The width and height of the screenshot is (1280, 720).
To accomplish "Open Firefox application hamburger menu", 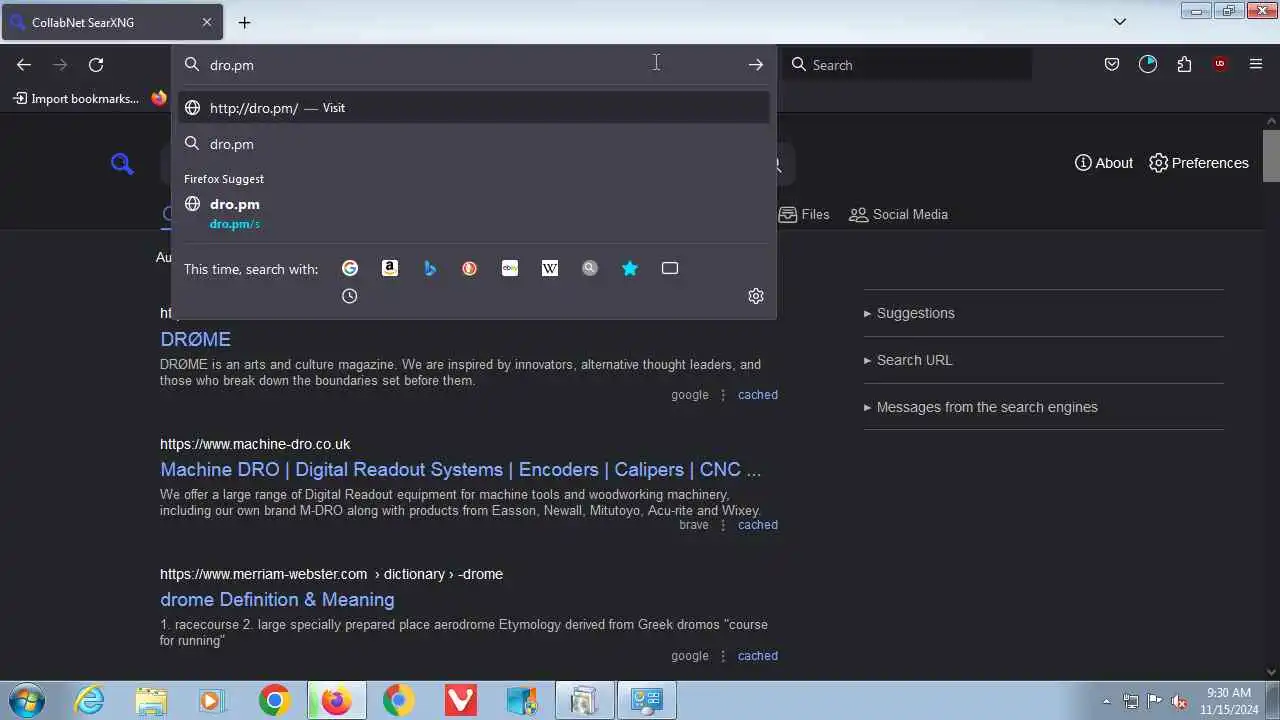I will 1256,65.
